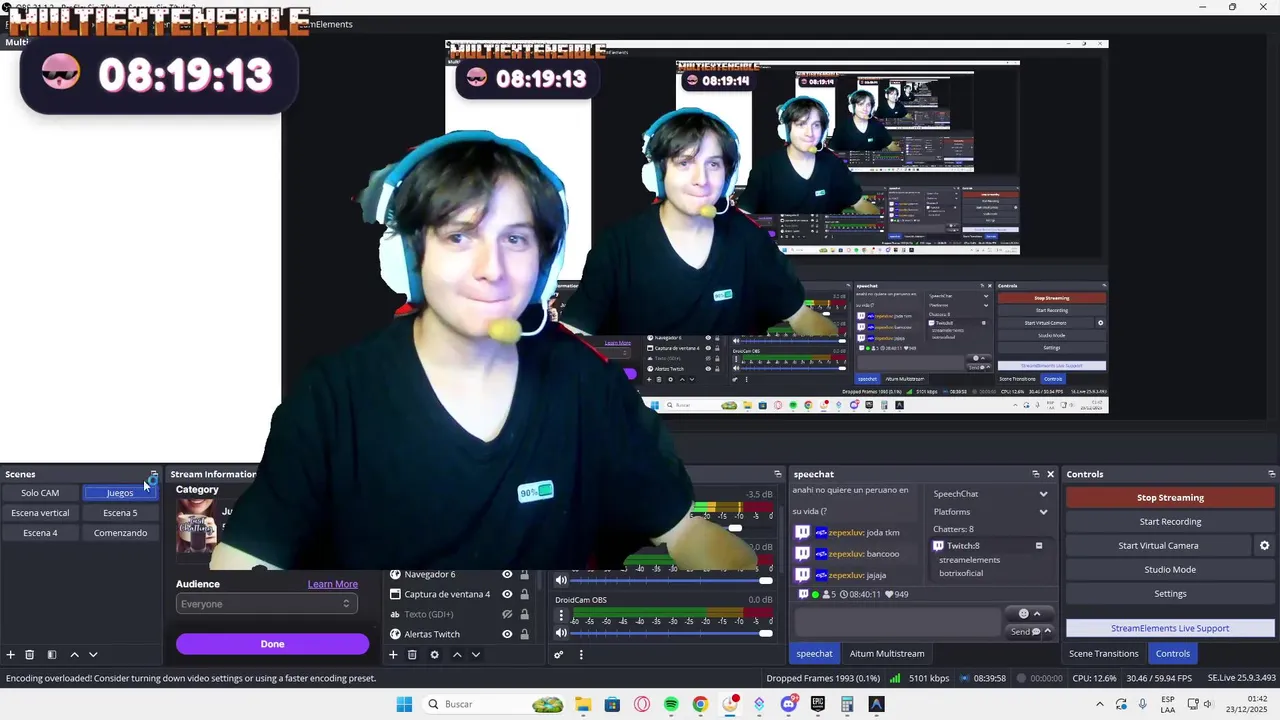Remove selected source with trash icon
1280x720 pixels.
point(412,655)
